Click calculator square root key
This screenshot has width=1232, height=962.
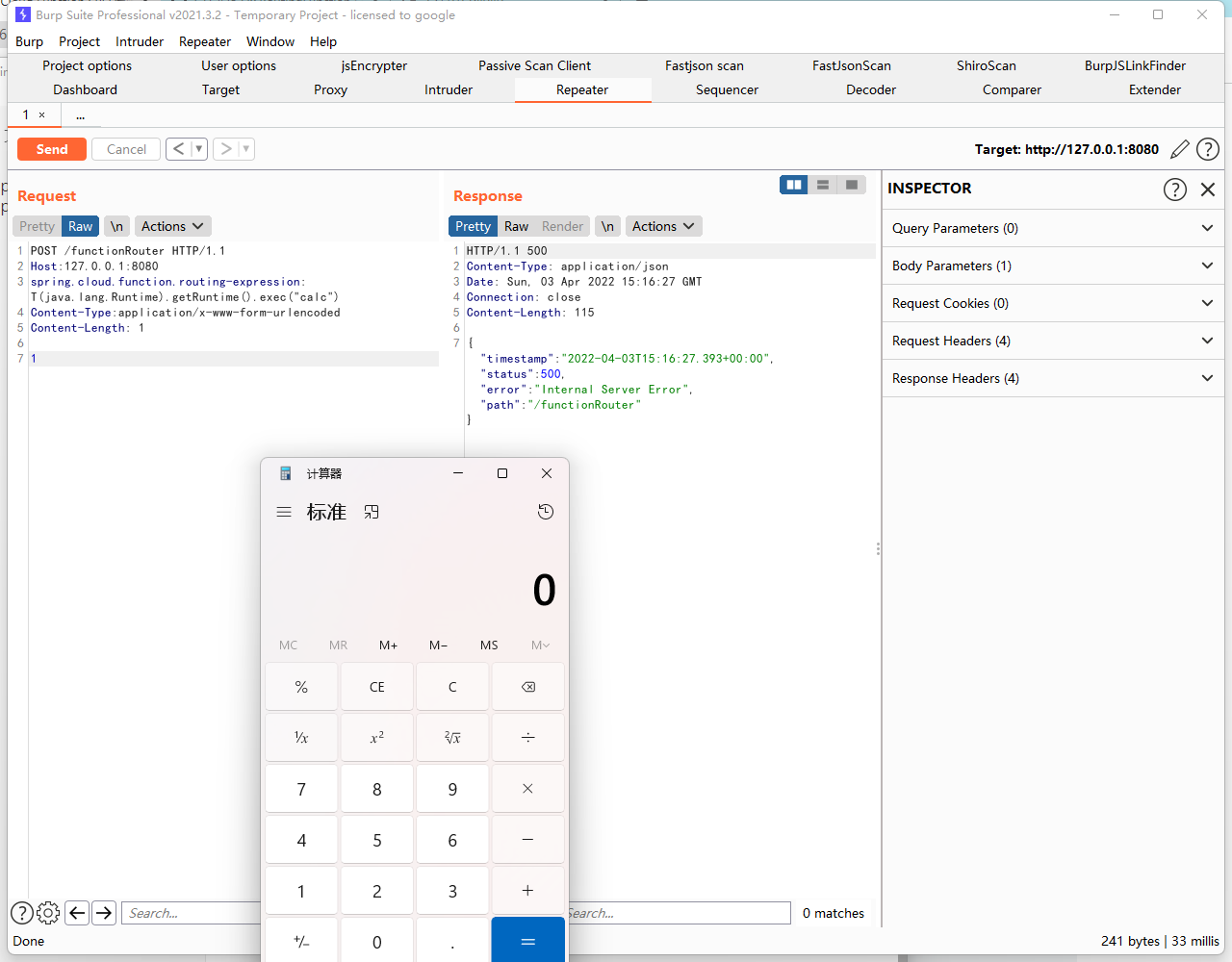point(452,738)
